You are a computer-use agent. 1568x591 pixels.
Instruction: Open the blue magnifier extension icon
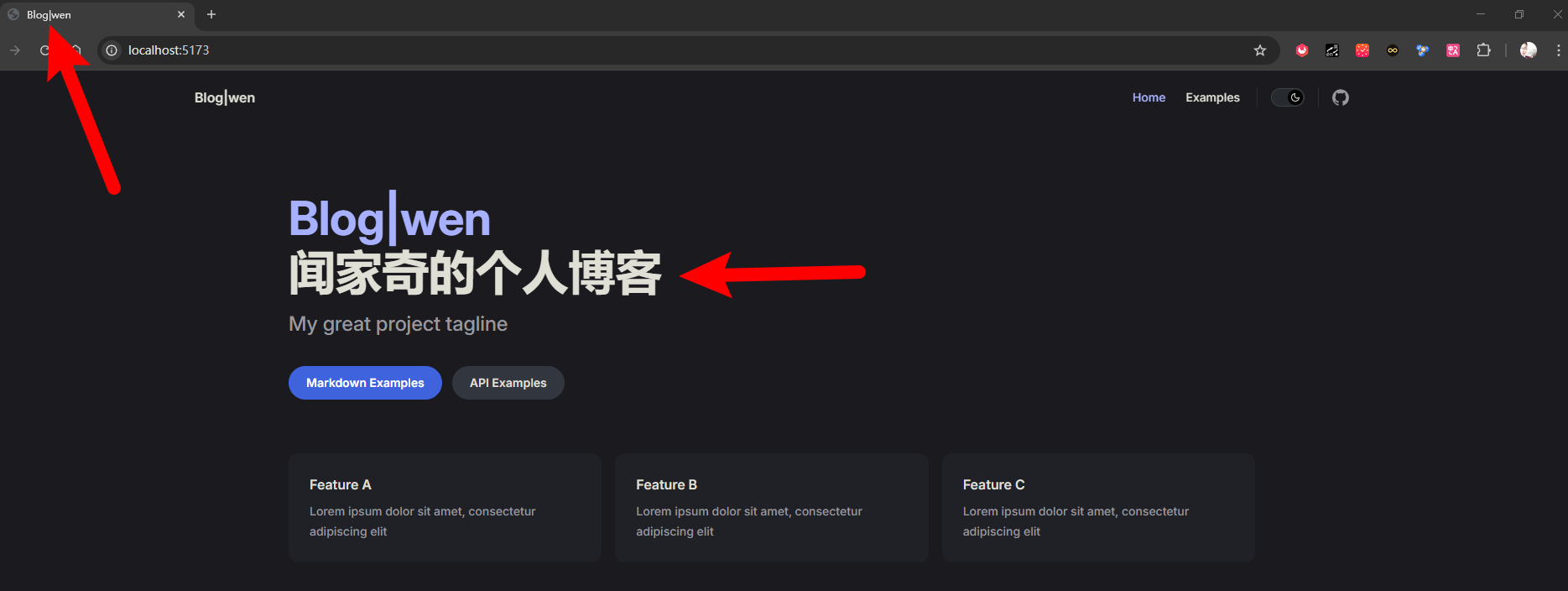click(x=1422, y=50)
